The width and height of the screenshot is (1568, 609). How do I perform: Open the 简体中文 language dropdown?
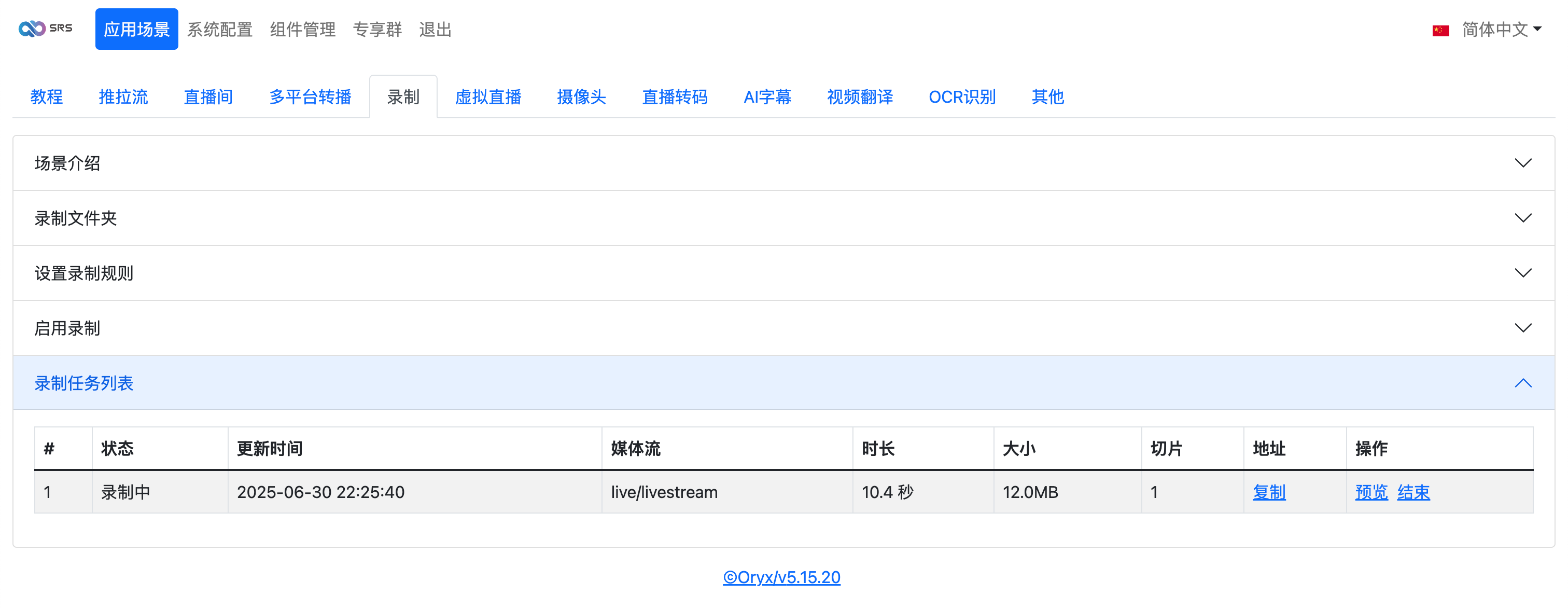point(1502,29)
